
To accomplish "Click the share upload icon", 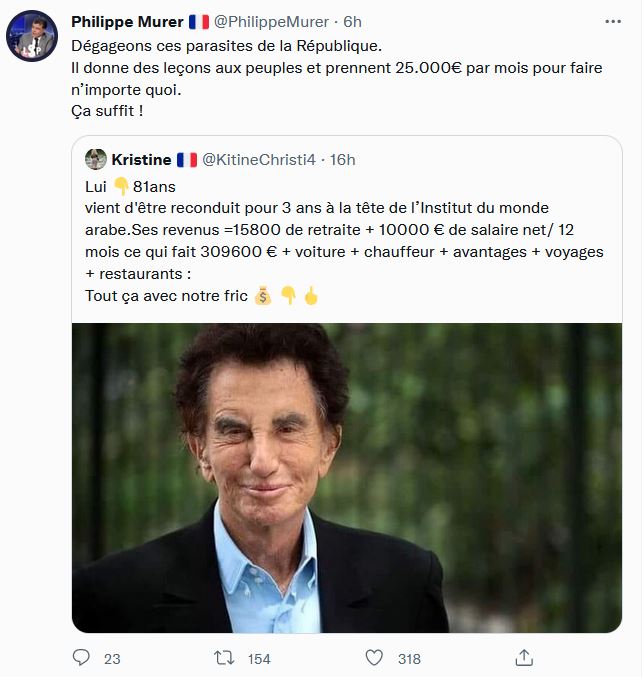I will point(523,658).
